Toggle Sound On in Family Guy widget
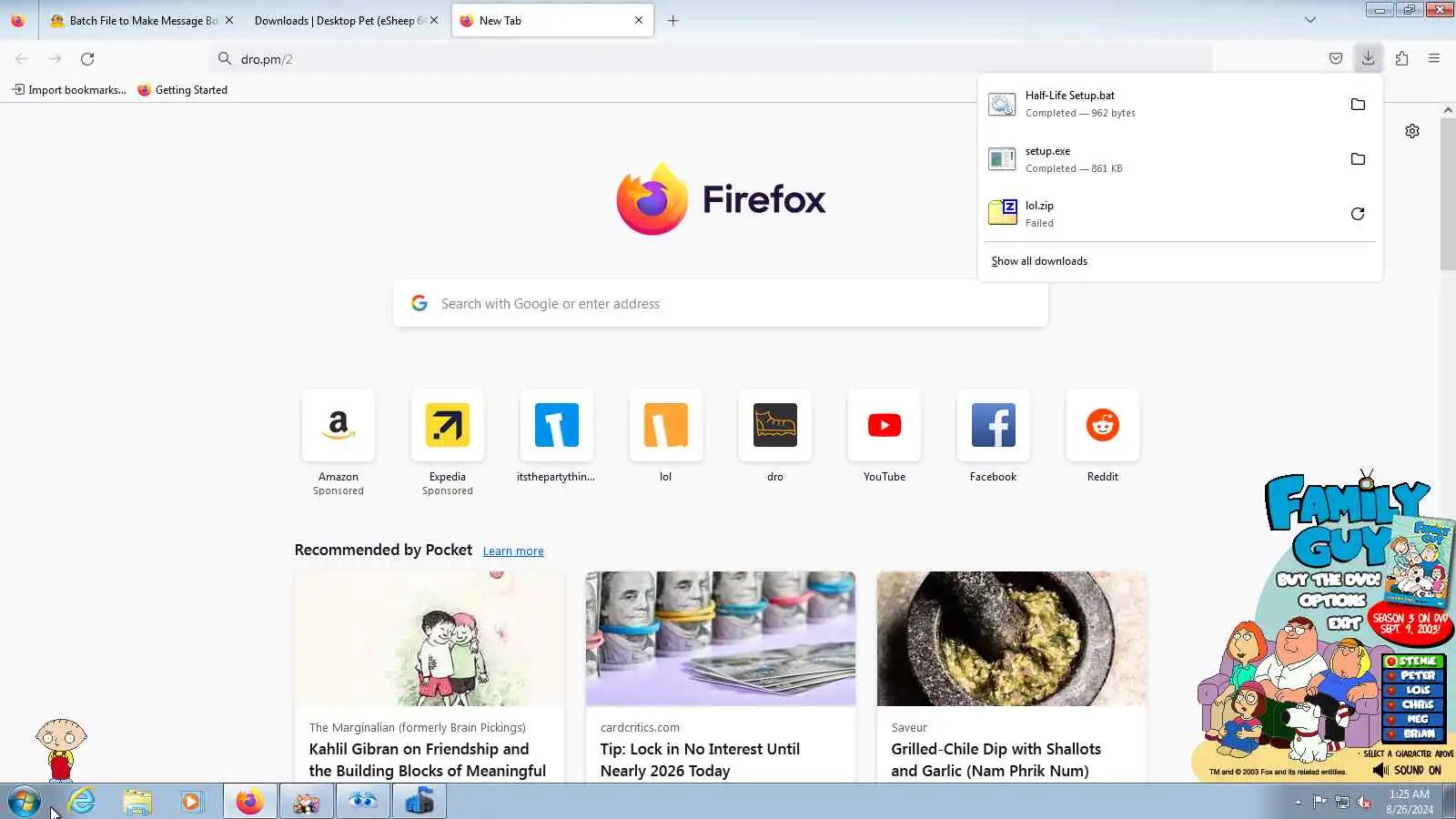Image resolution: width=1456 pixels, height=819 pixels. tap(1407, 770)
